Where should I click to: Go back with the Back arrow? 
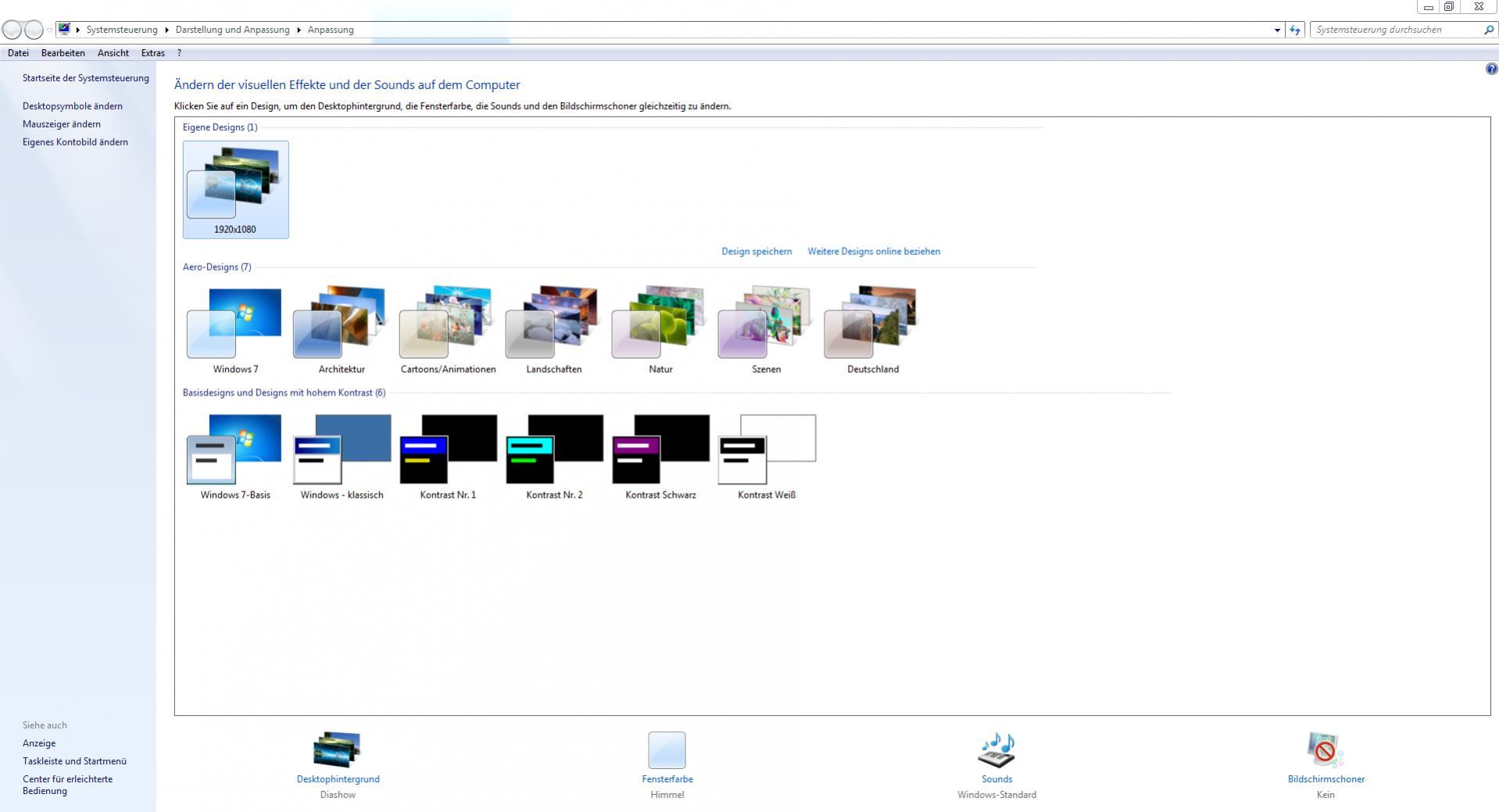click(x=12, y=30)
